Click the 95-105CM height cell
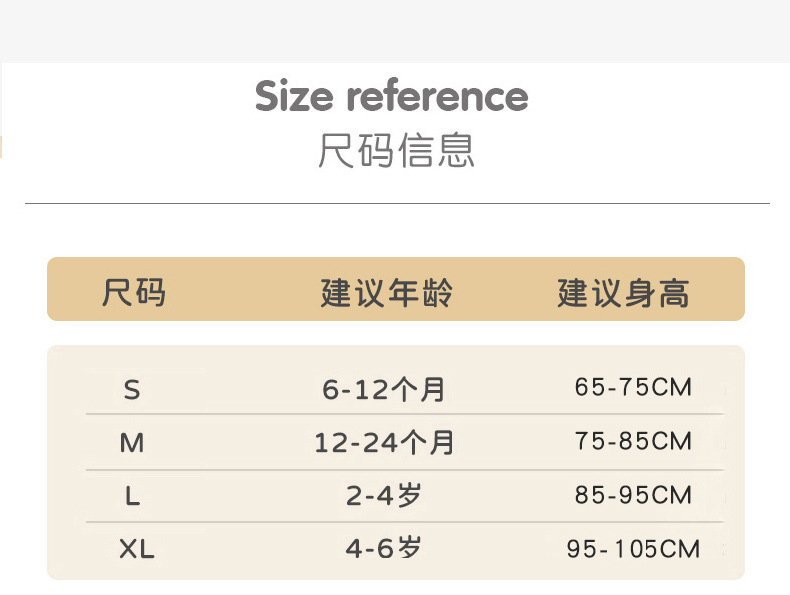Viewport: 790px width, 595px height. coord(633,549)
